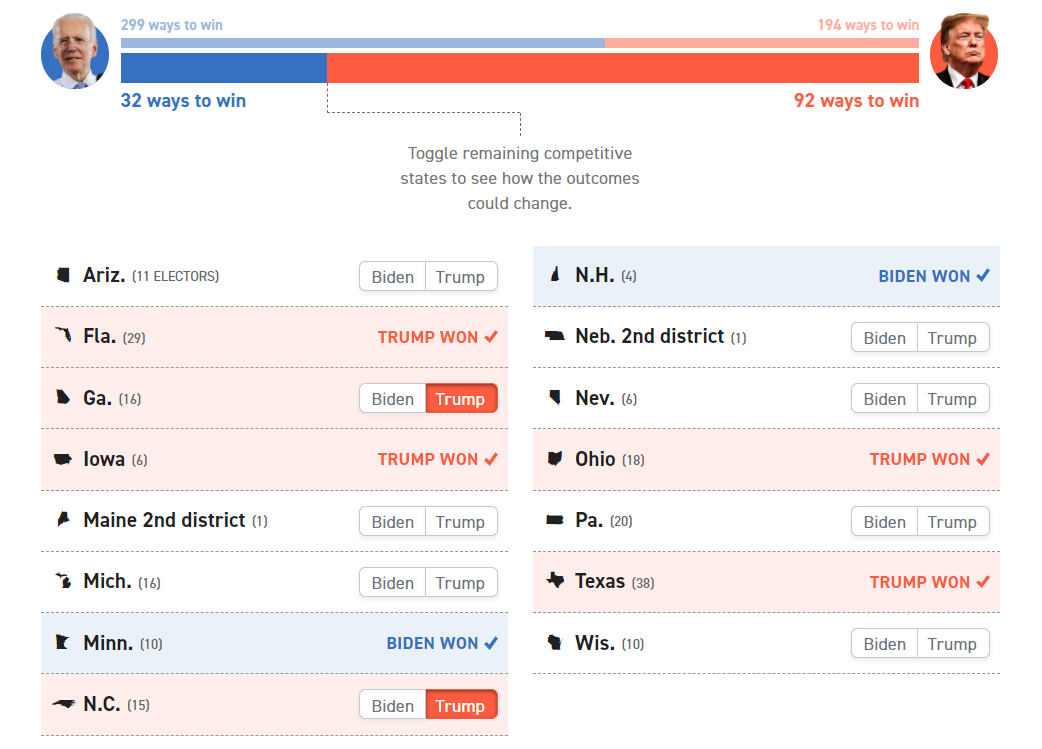The width and height of the screenshot is (1042, 749).
Task: Click the Maine 2nd district shape icon
Action: click(x=63, y=519)
